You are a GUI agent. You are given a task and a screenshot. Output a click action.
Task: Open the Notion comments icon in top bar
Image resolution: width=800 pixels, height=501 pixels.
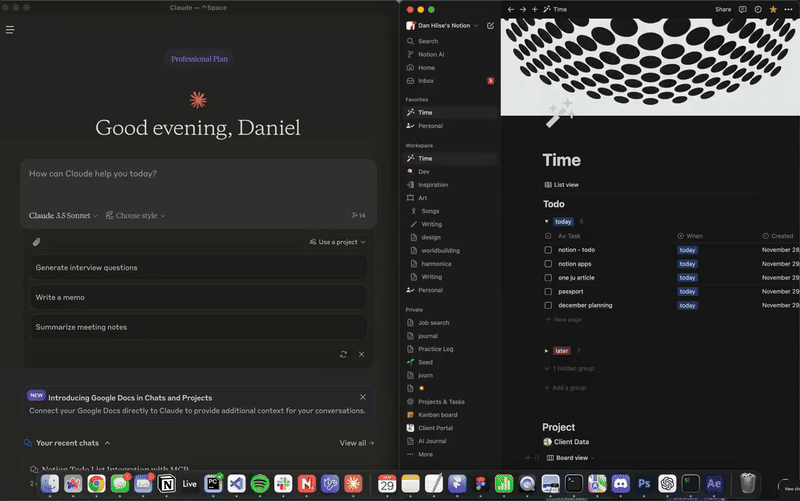click(742, 9)
